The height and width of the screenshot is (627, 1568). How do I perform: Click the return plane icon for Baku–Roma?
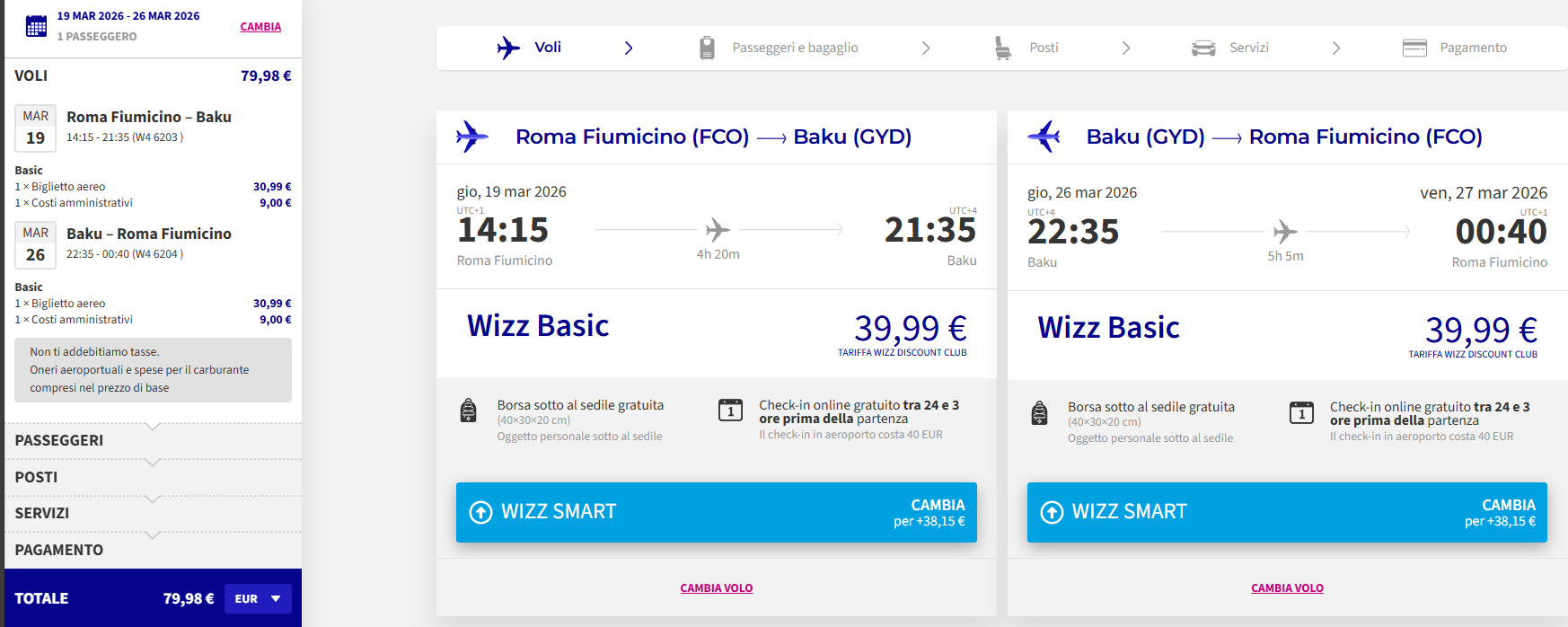point(1044,137)
